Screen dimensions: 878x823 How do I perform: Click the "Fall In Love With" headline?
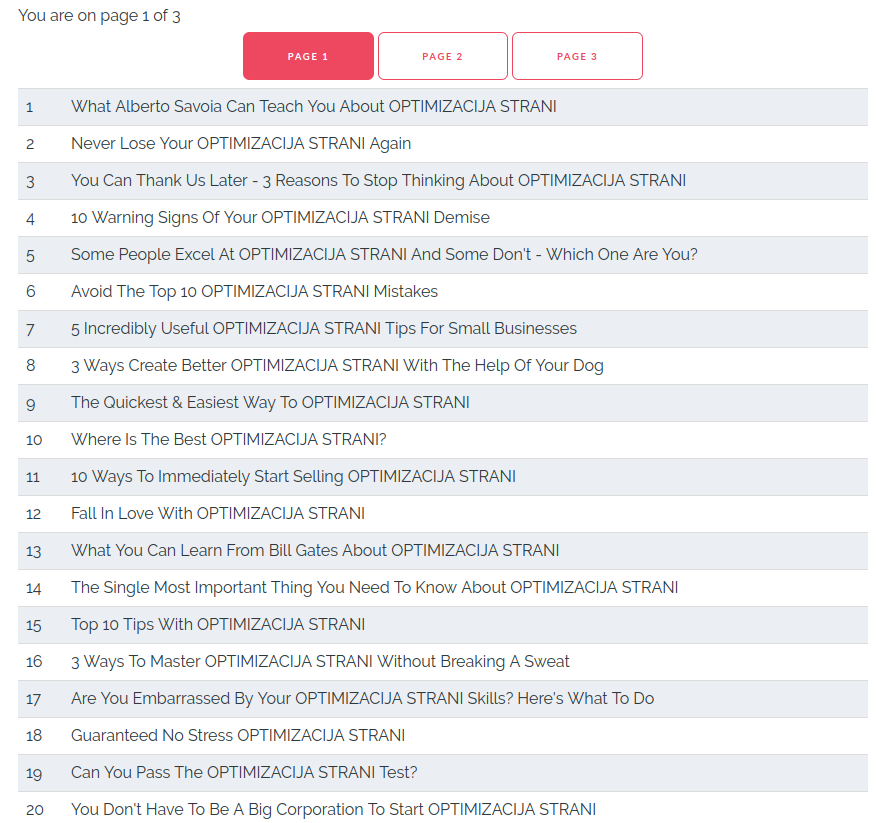point(217,514)
